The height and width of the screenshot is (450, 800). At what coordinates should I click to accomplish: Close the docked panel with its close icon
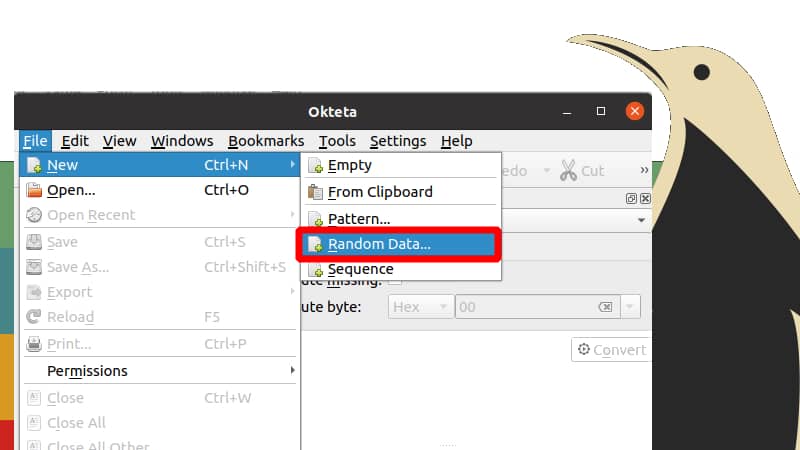click(645, 198)
